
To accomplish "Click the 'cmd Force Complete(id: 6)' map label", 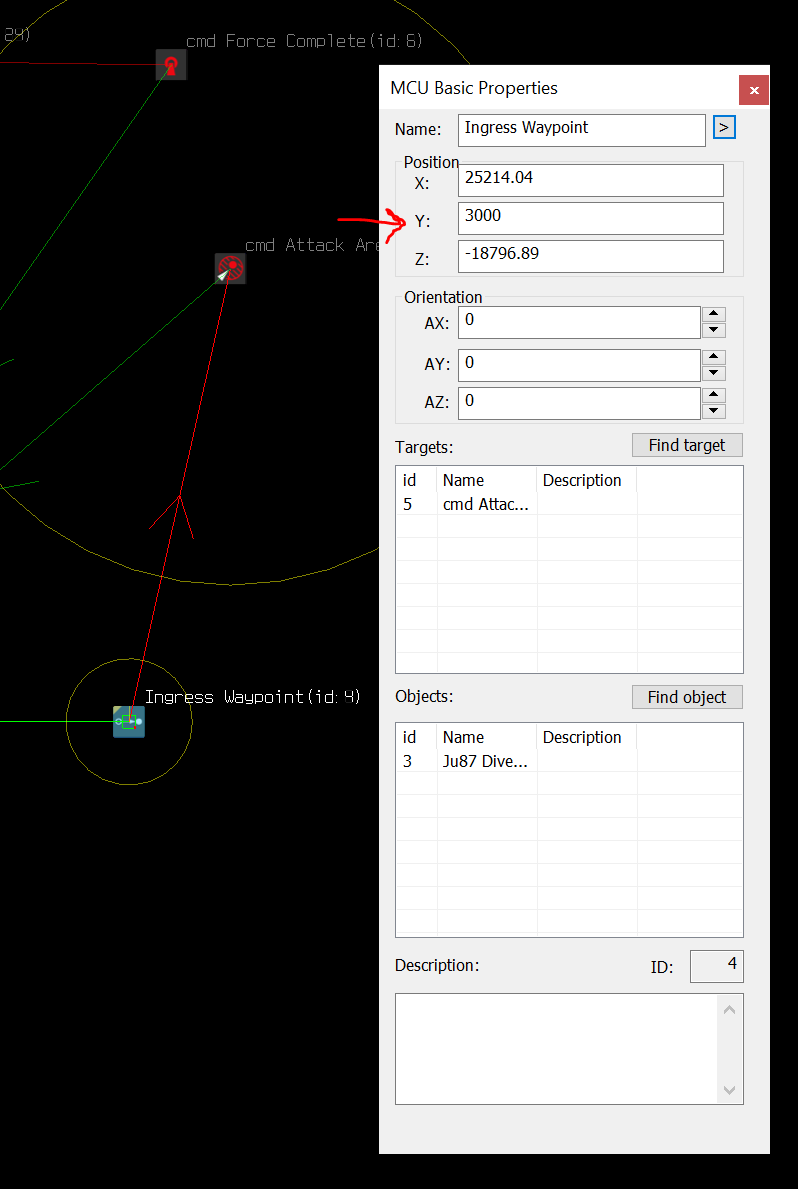I will [x=304, y=41].
